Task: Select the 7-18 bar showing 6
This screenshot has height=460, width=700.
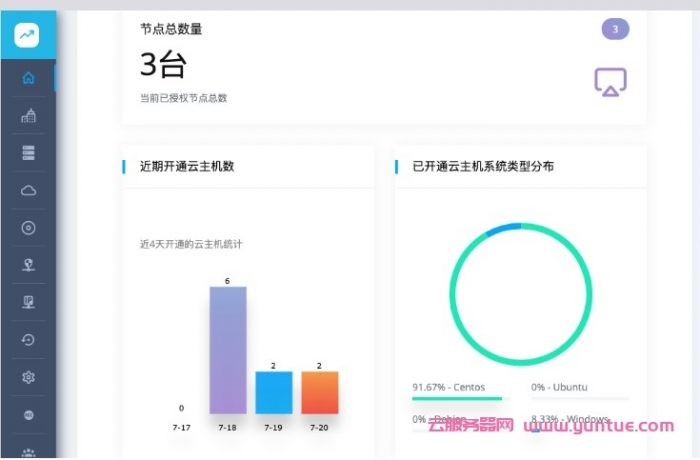Action: click(228, 350)
